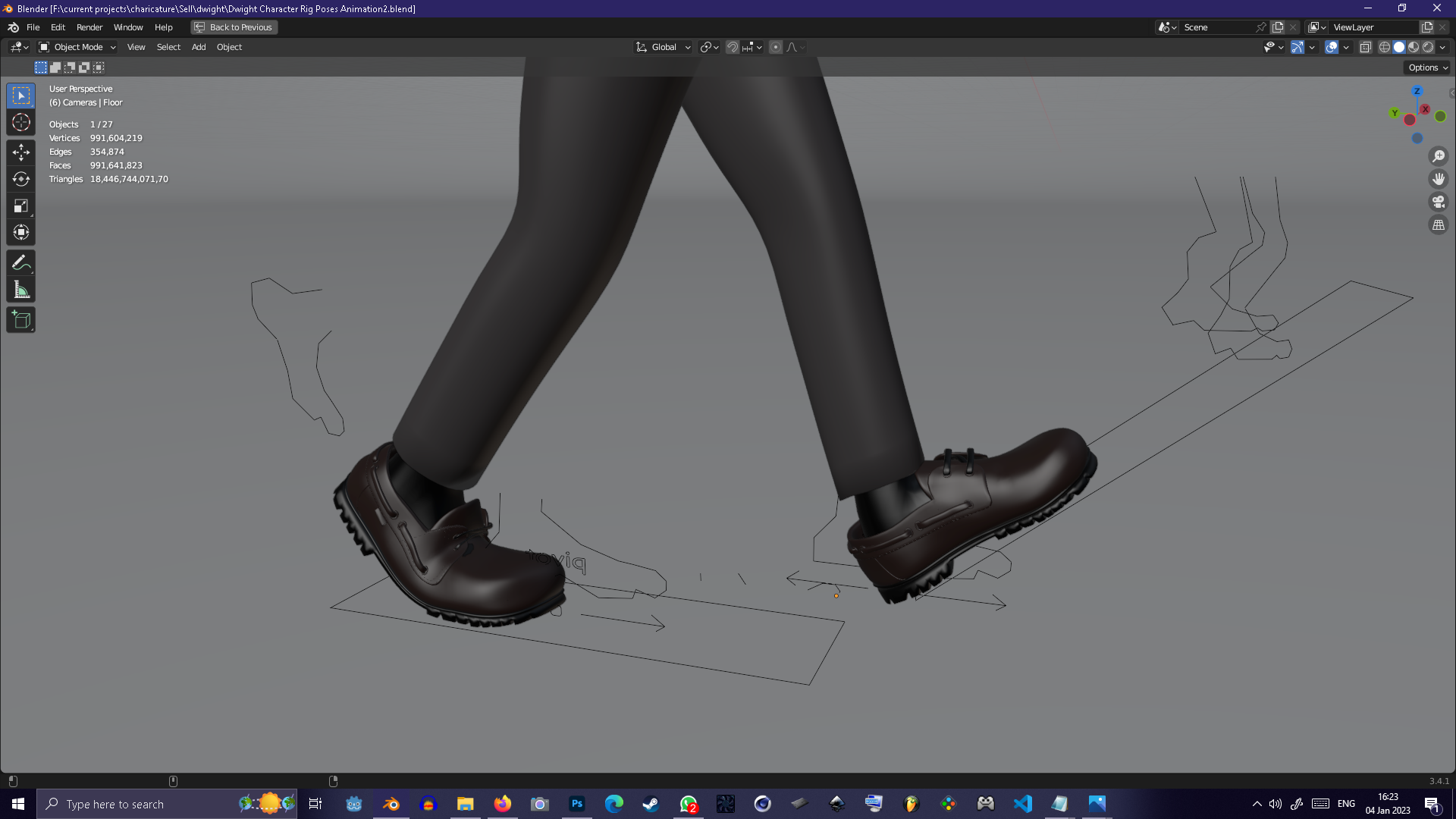
Task: Expand the Options dropdown
Action: [x=1427, y=67]
